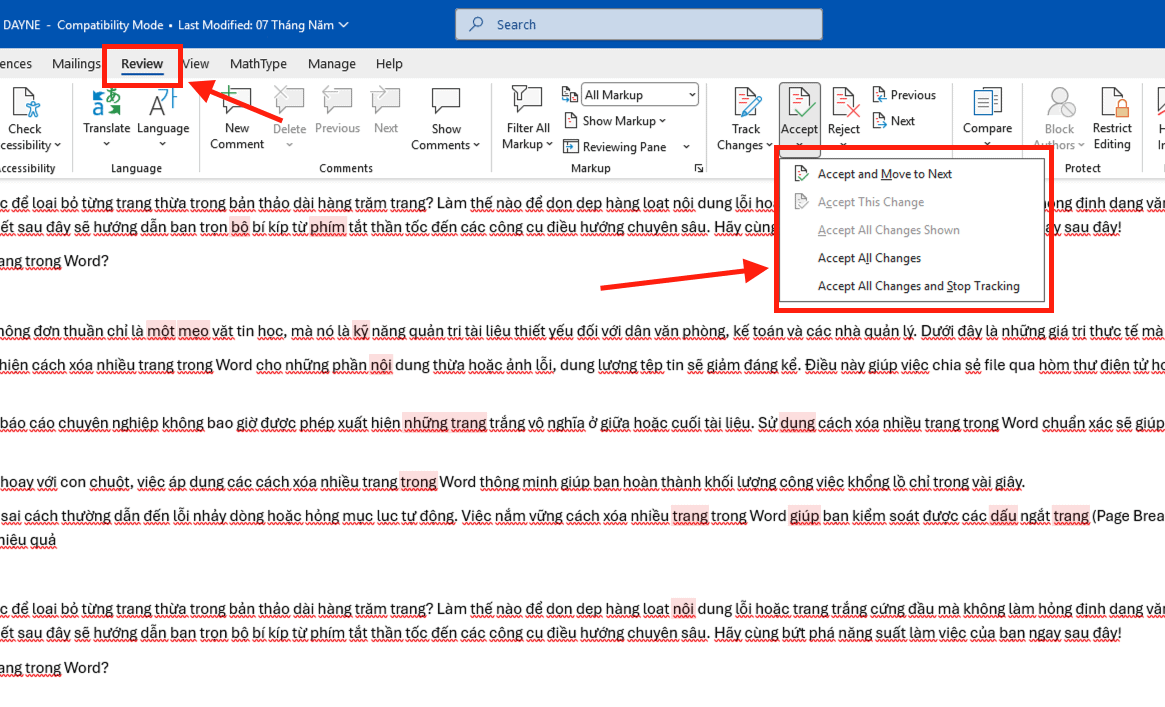
Task: Toggle Show Comments
Action: pos(446,117)
